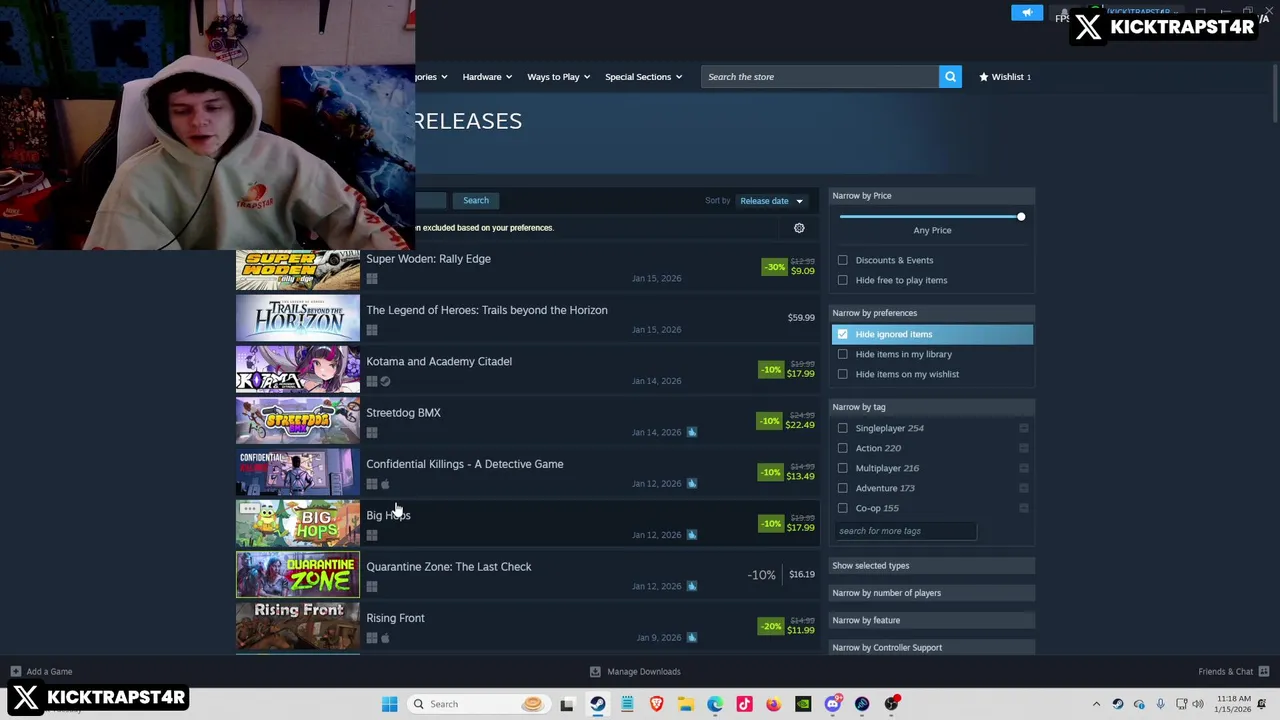Filter by Singleplayer tag checkbox
This screenshot has height=720, width=1280.
pos(842,428)
